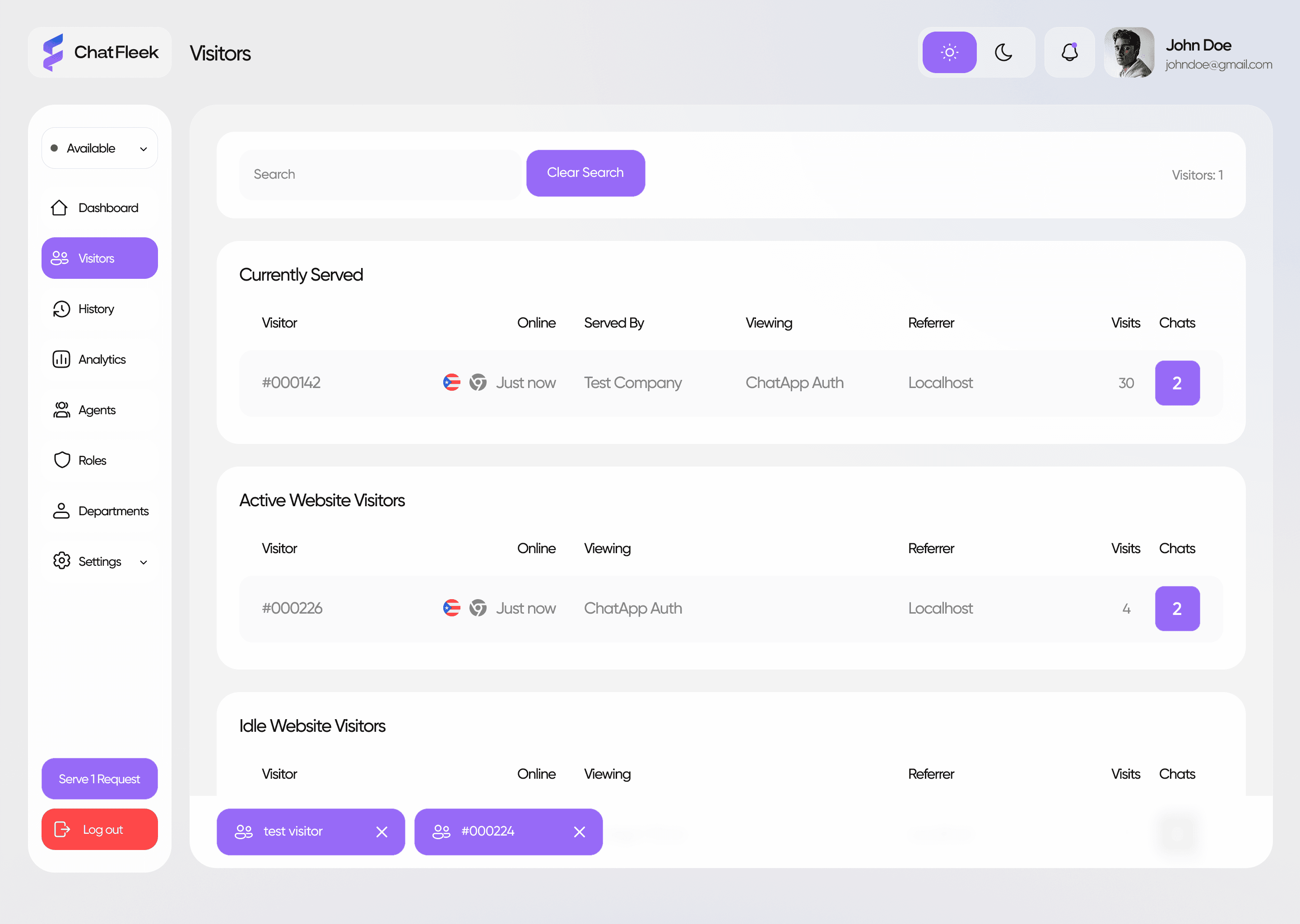
Task: Click the History clock icon
Action: [61, 309]
